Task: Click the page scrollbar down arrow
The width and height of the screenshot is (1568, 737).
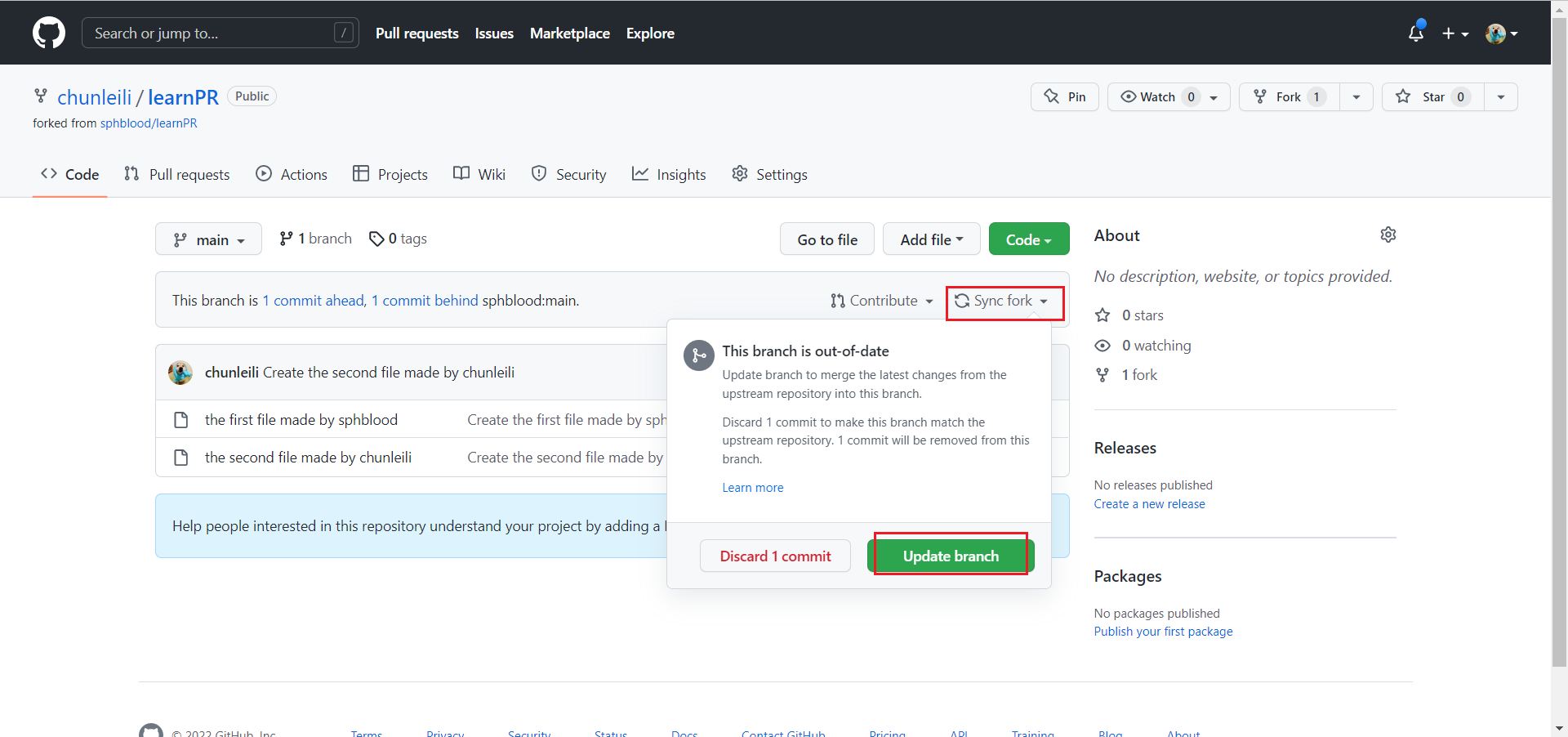Action: point(1560,728)
